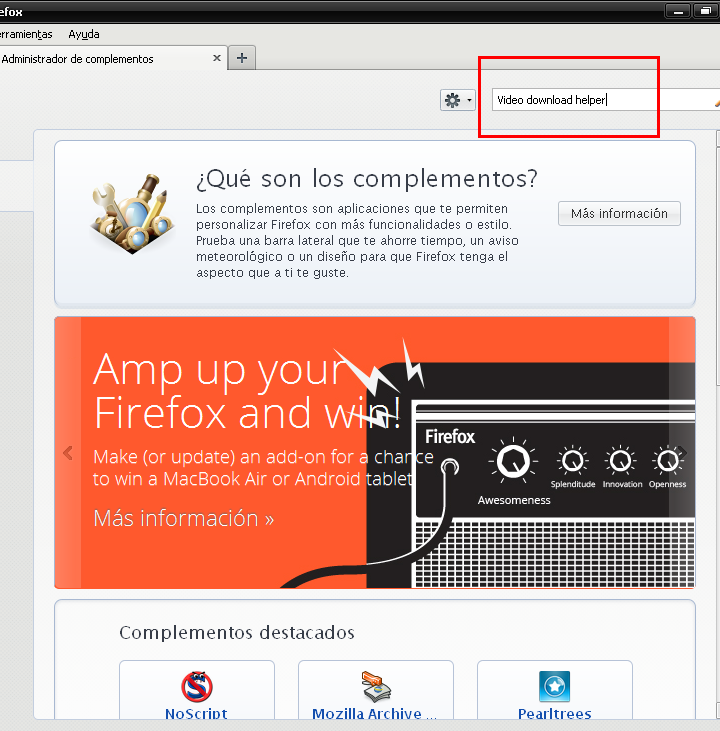Click the Pearltrees star icon
The width and height of the screenshot is (720, 731).
tap(554, 686)
